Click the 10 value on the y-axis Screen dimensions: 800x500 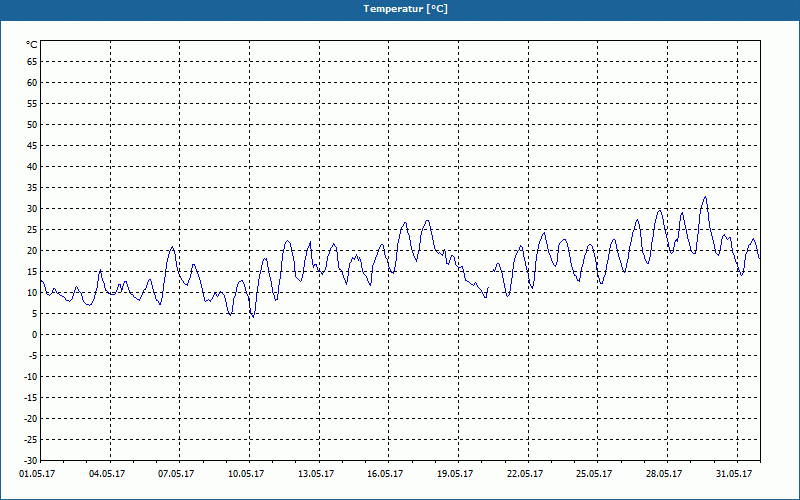pyautogui.click(x=32, y=293)
